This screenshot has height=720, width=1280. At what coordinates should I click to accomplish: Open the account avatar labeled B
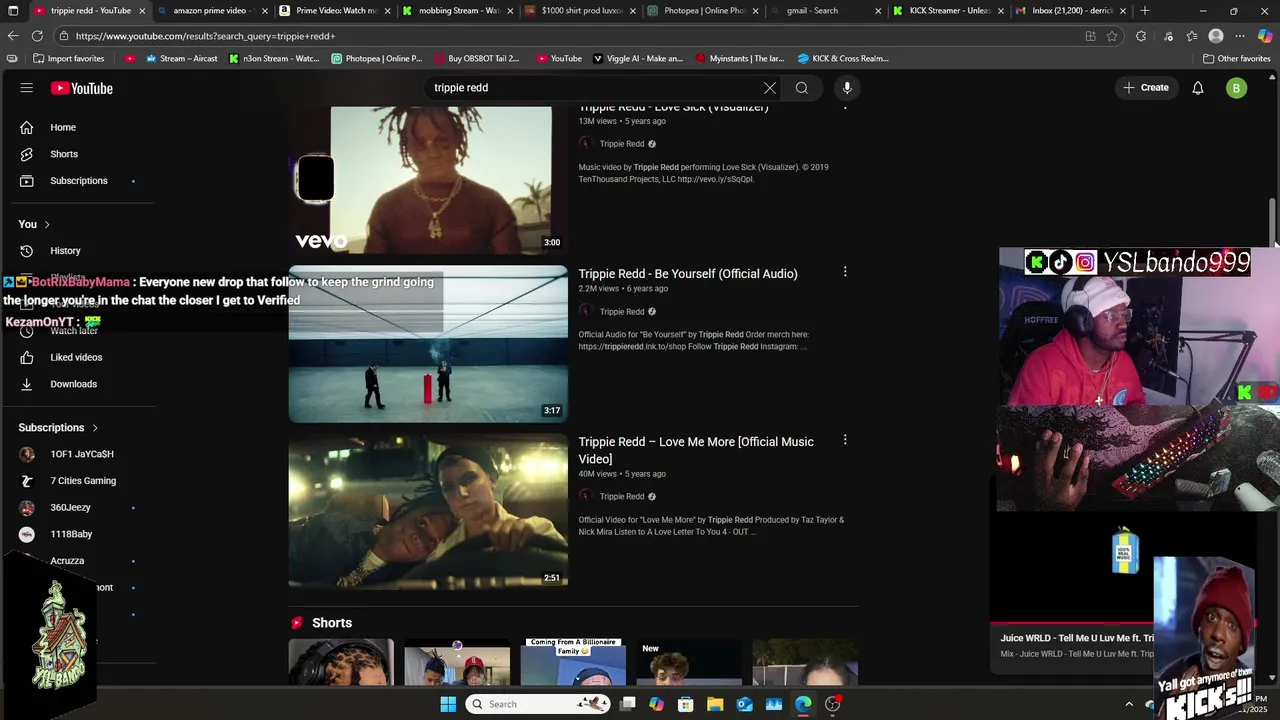[1237, 88]
